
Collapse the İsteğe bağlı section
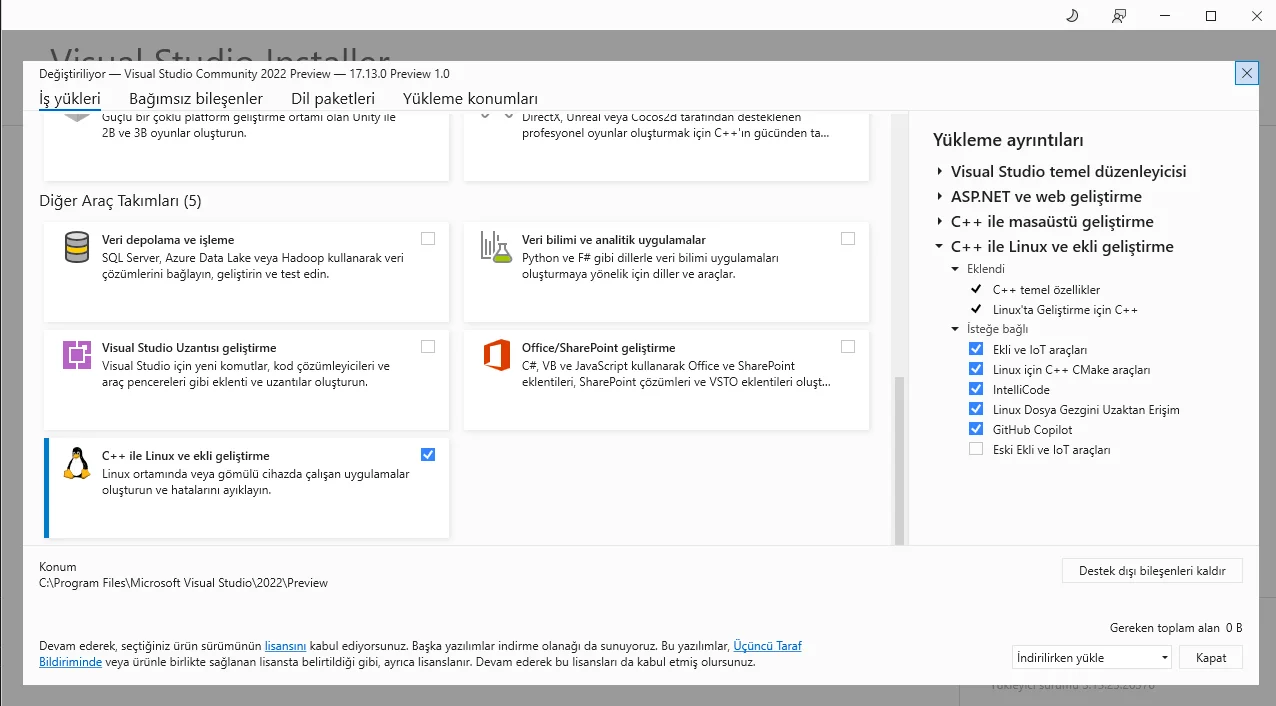pyautogui.click(x=955, y=329)
